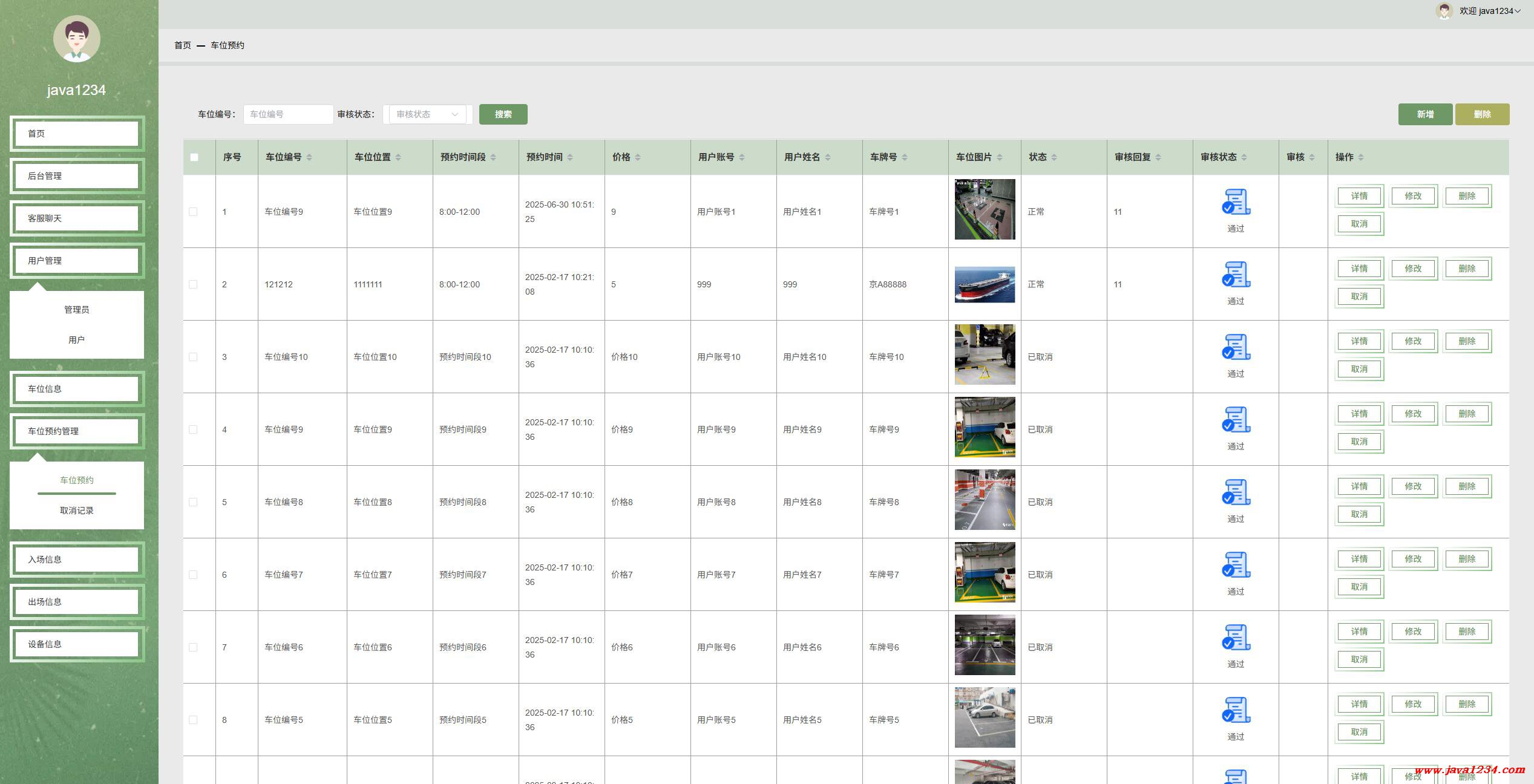
Task: Click the sidebar java1234 profile avatar
Action: [77, 39]
